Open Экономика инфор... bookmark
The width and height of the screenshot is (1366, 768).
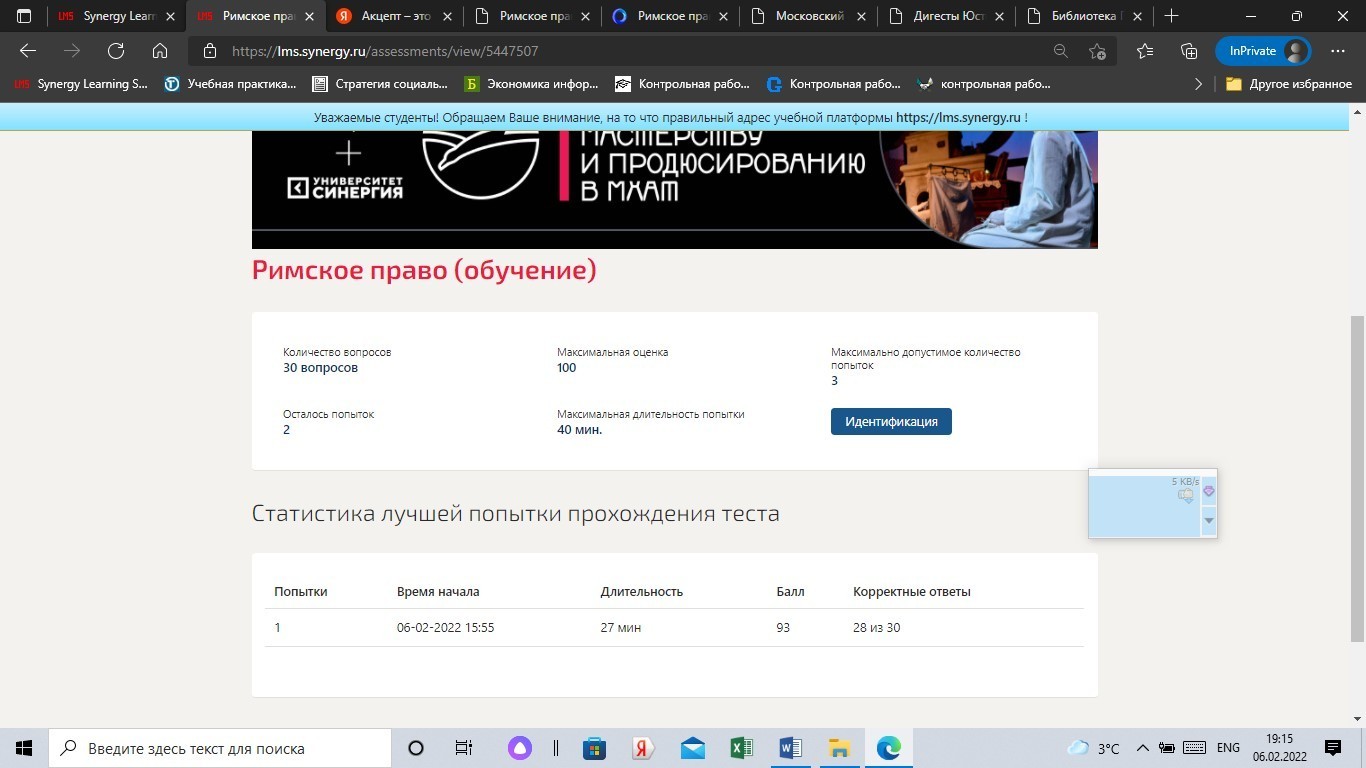pos(532,84)
